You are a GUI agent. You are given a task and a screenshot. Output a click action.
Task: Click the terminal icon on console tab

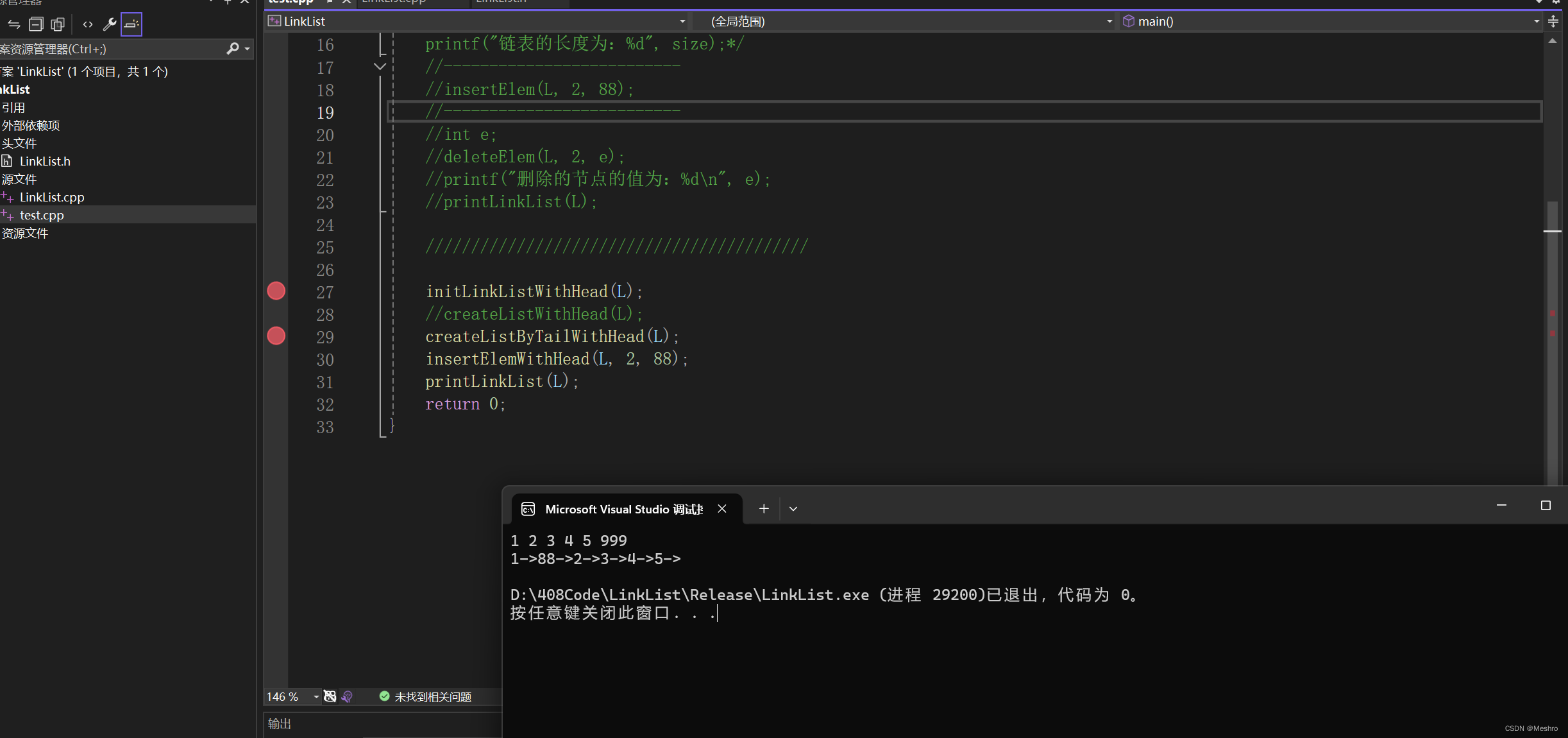pos(528,509)
